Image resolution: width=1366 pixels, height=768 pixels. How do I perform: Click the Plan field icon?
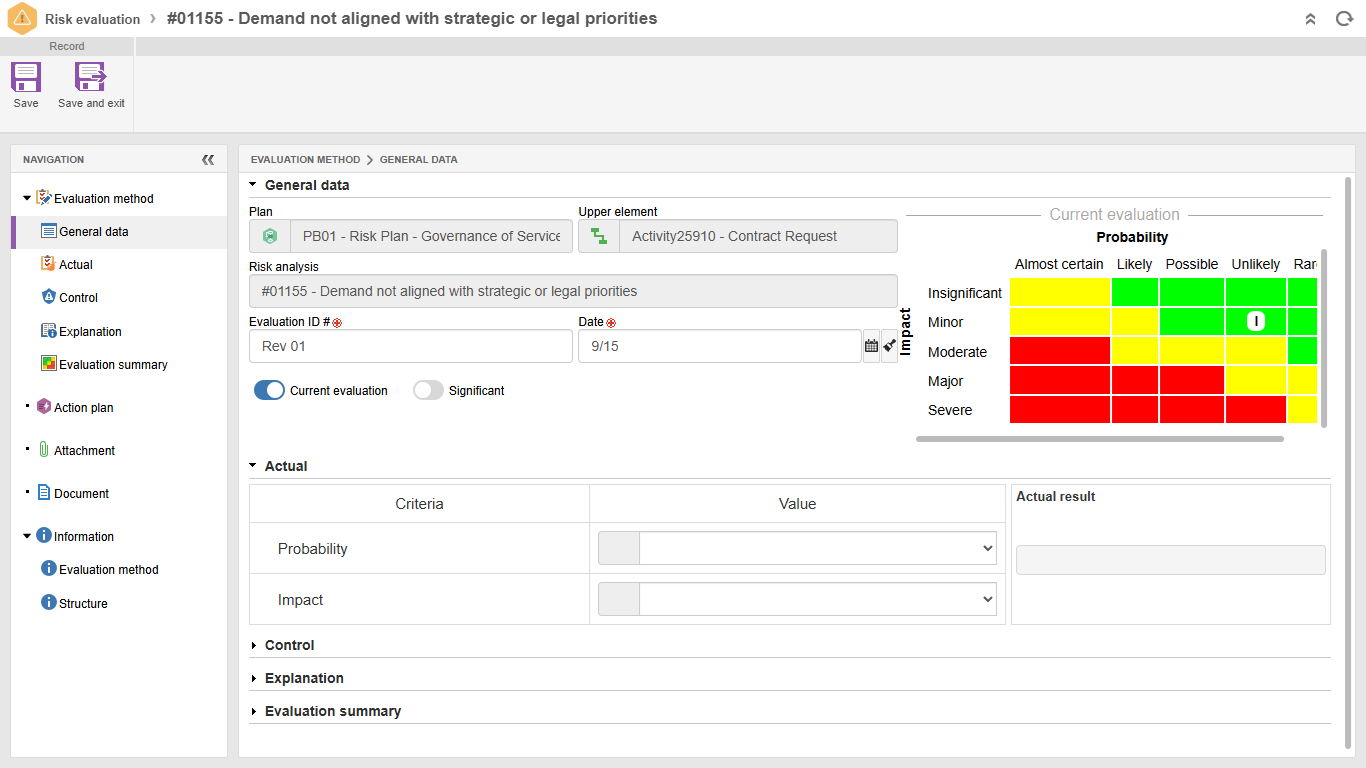(x=270, y=237)
